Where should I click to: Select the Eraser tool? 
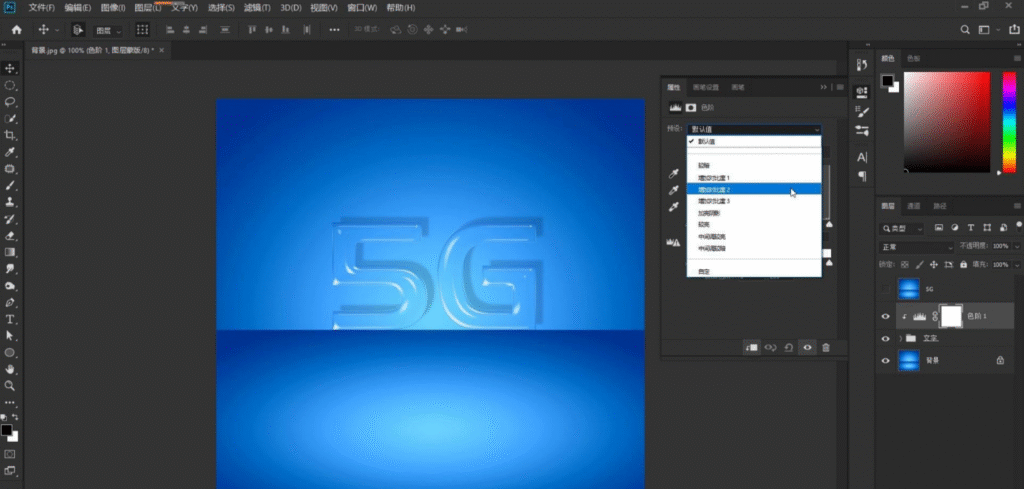[x=10, y=236]
